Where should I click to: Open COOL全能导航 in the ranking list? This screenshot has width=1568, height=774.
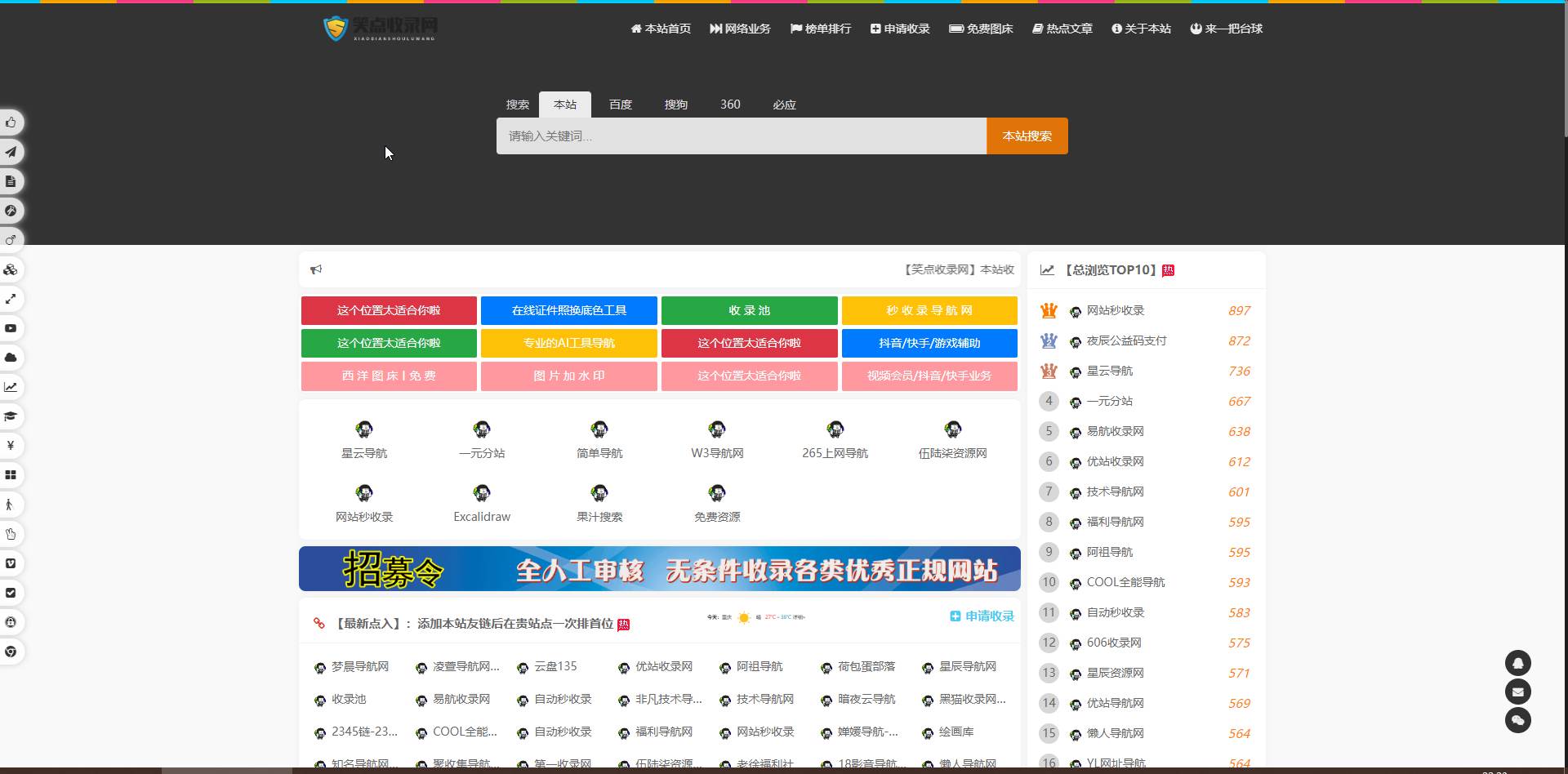pos(1126,582)
